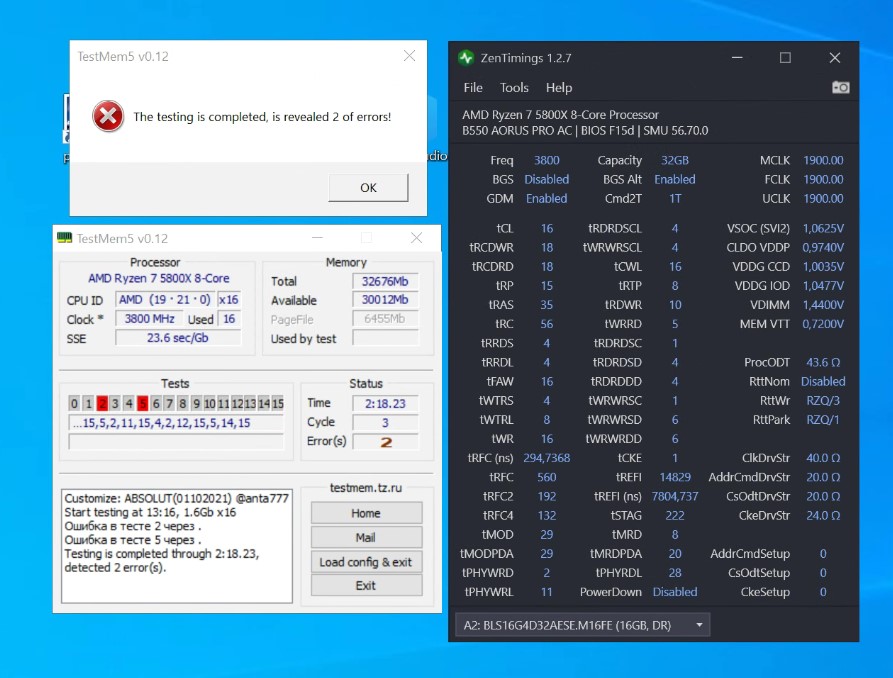Click 'AMD Ryzen 7 5800X 8-Core' in TestMem5
Screen dimensions: 893x678
click(158, 278)
